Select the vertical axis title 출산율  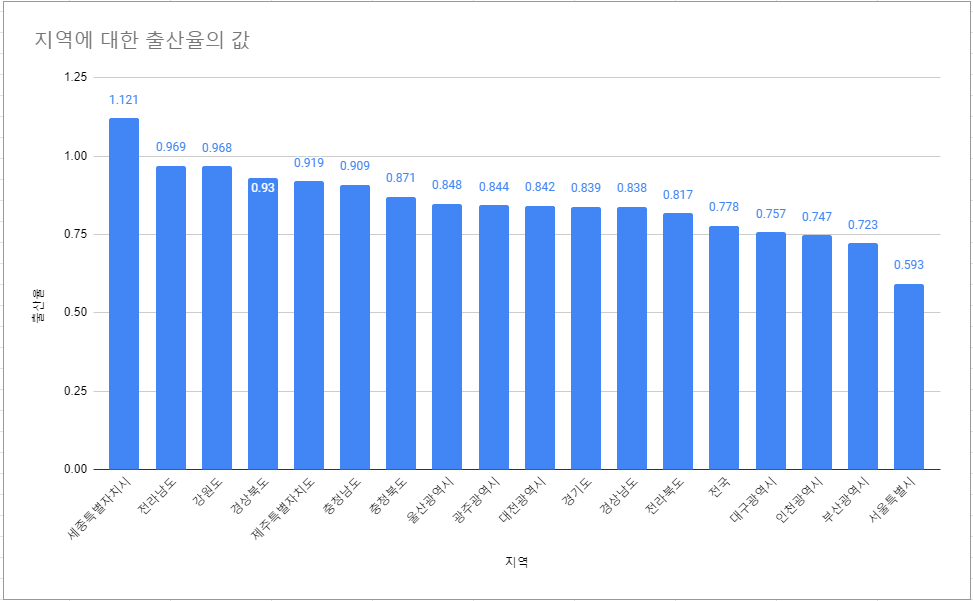(x=38, y=305)
